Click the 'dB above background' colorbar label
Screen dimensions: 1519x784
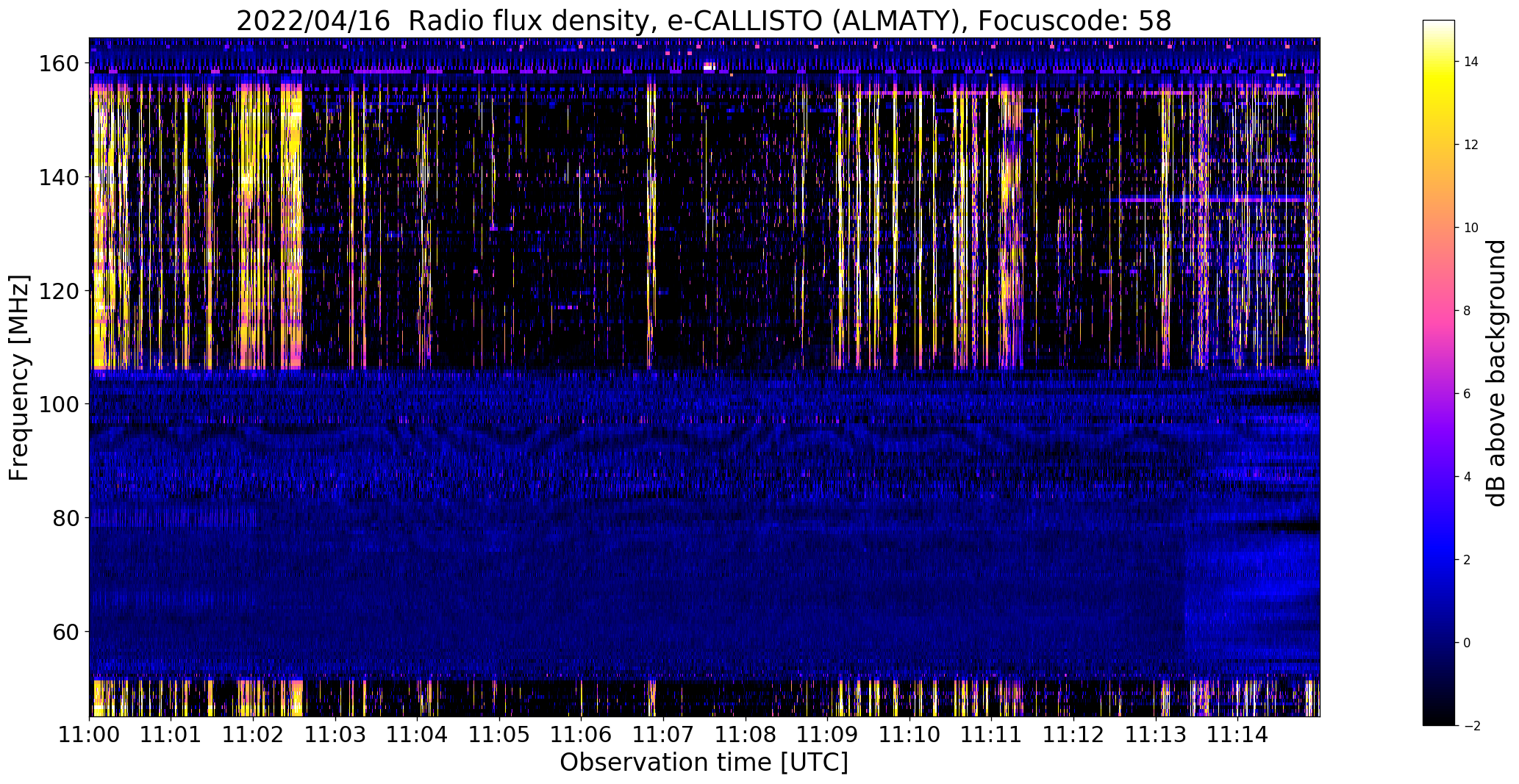tap(1495, 373)
